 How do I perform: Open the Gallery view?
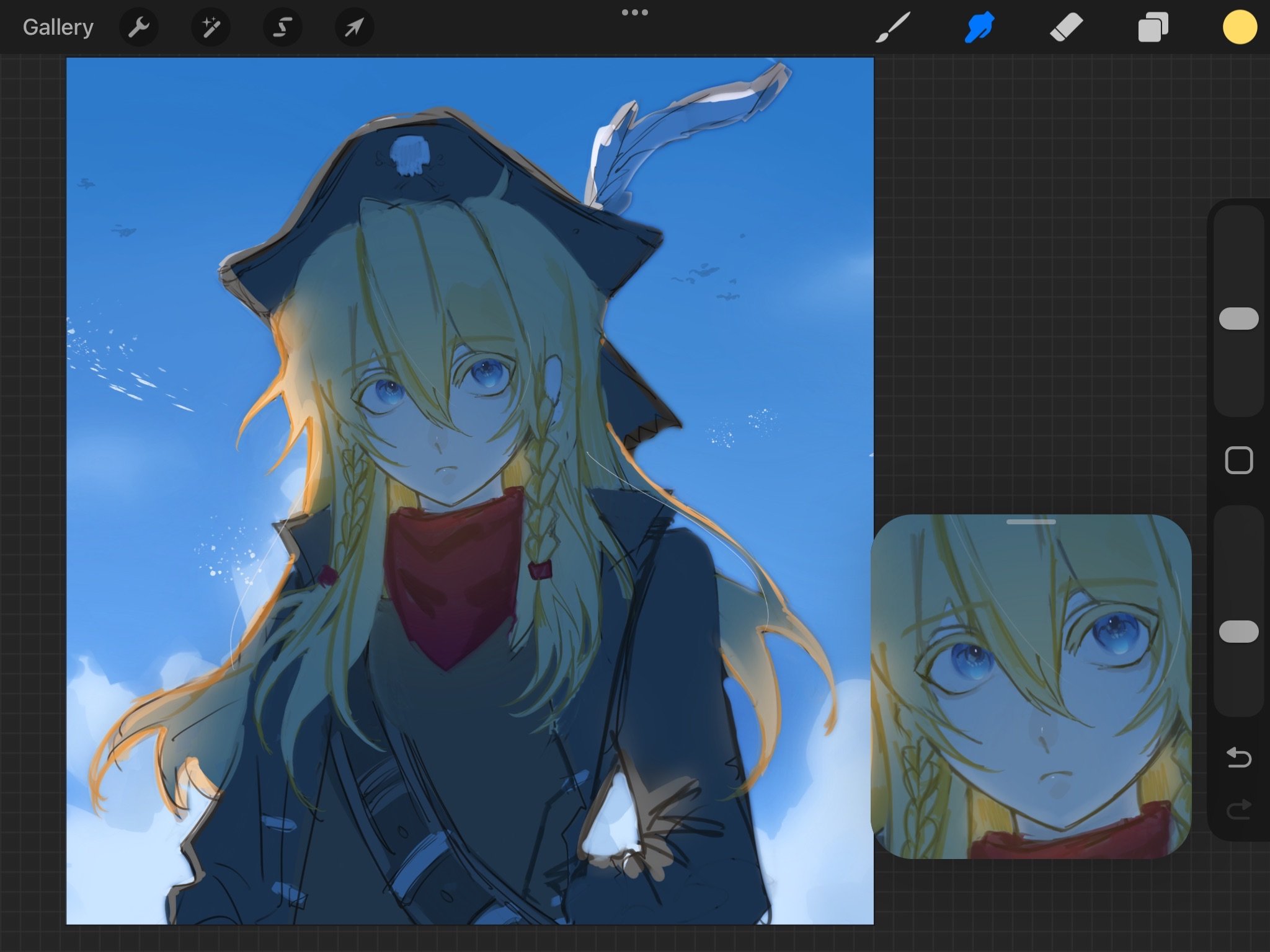click(x=58, y=27)
